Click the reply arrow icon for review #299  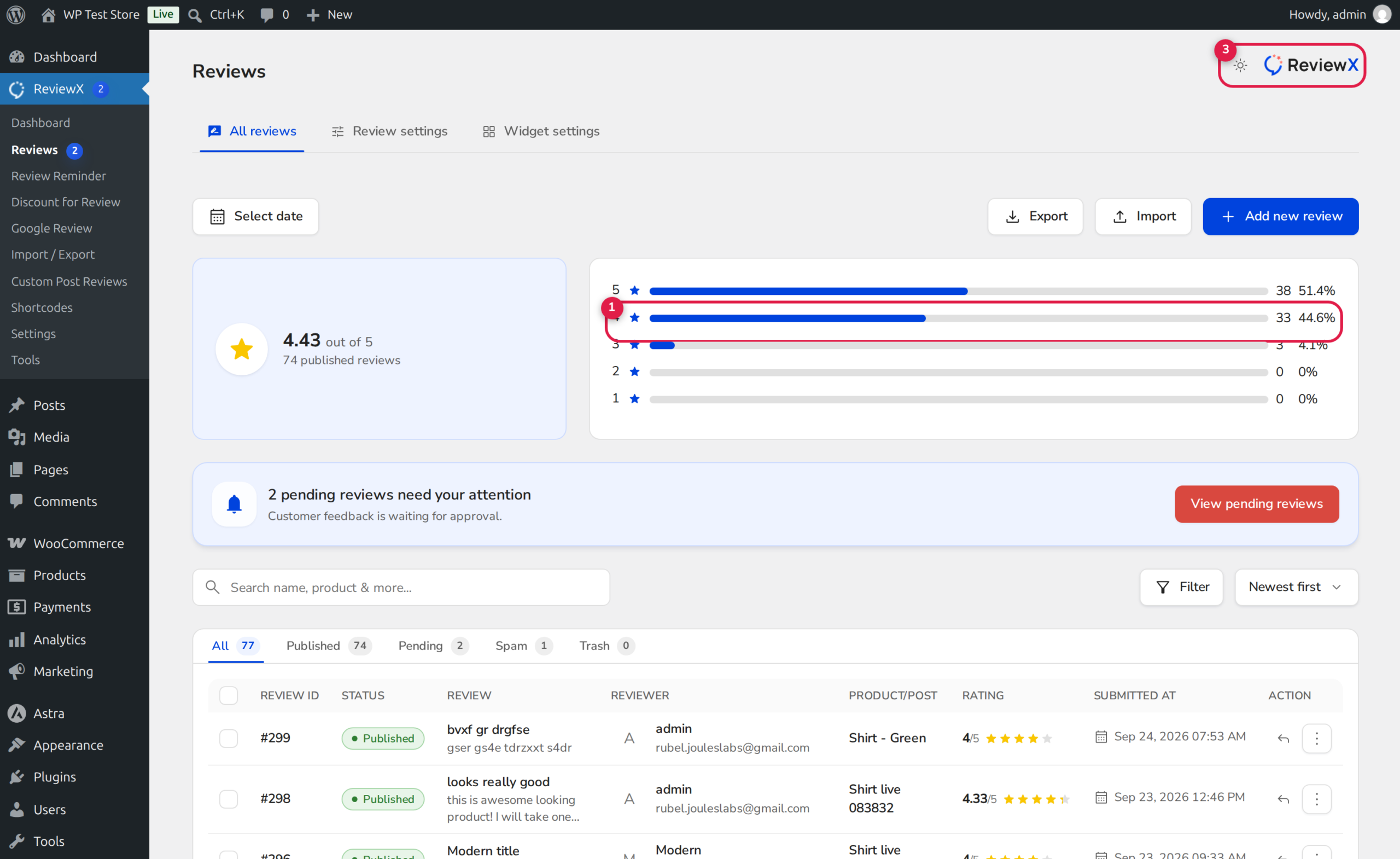pos(1283,739)
